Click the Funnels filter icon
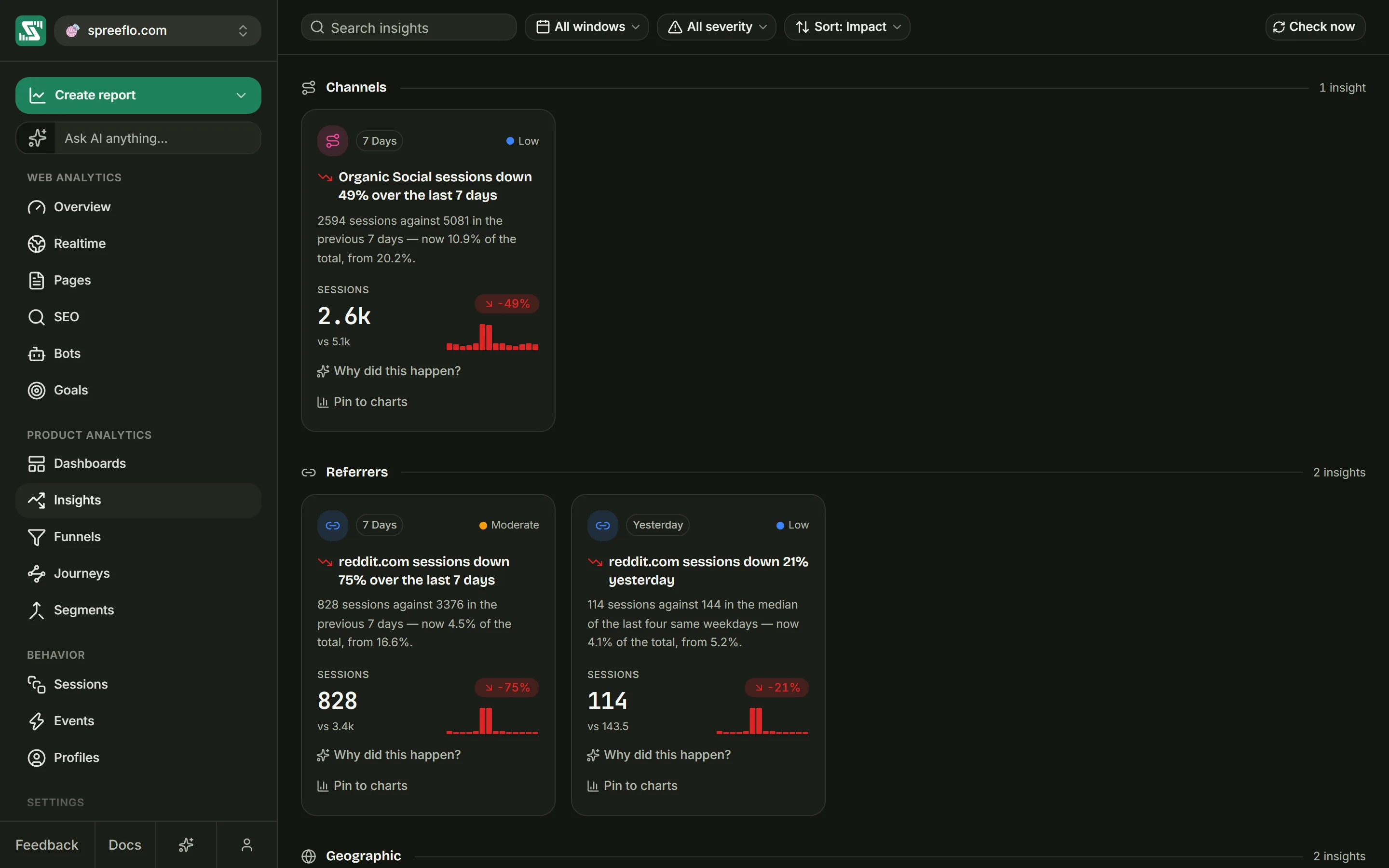1389x868 pixels. tap(37, 537)
